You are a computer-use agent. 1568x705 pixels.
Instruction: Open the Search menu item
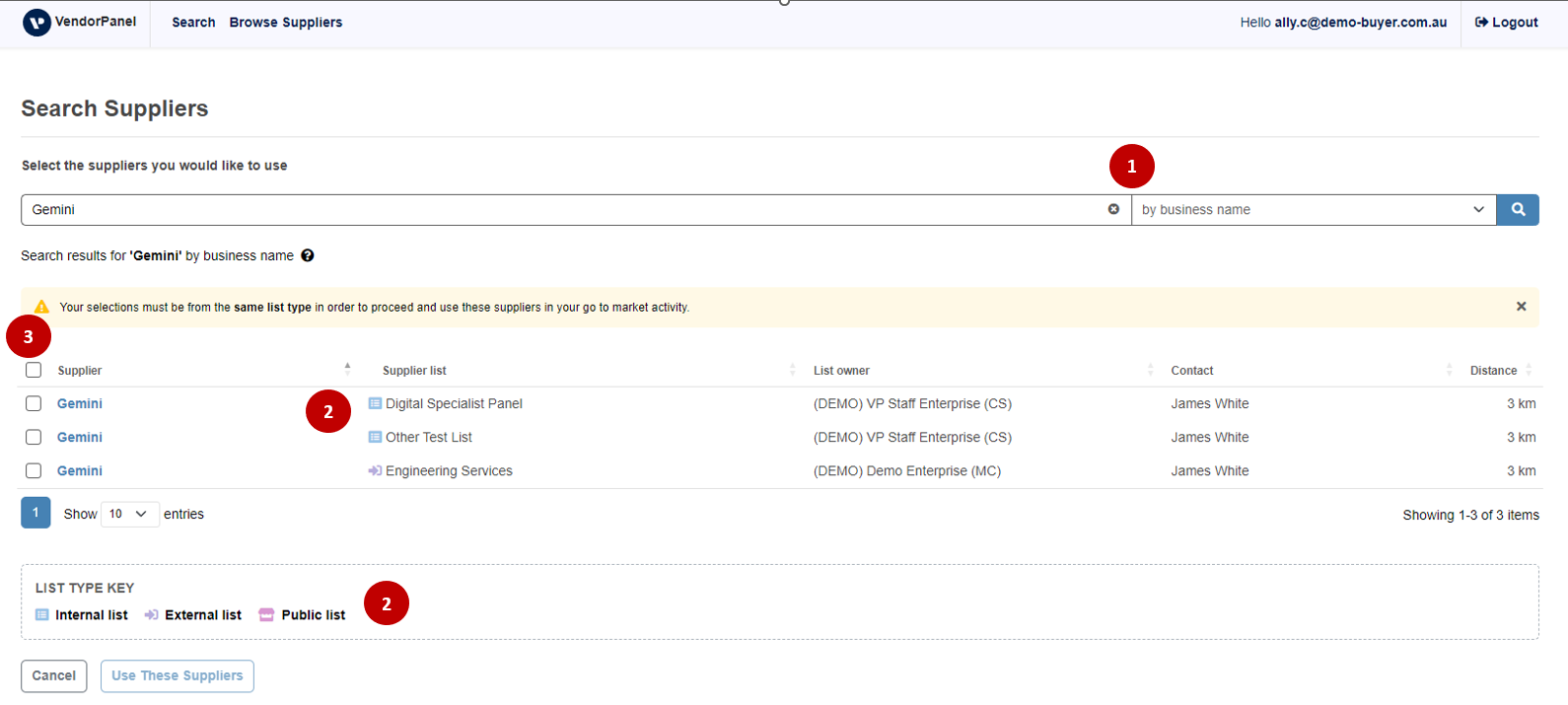point(193,22)
